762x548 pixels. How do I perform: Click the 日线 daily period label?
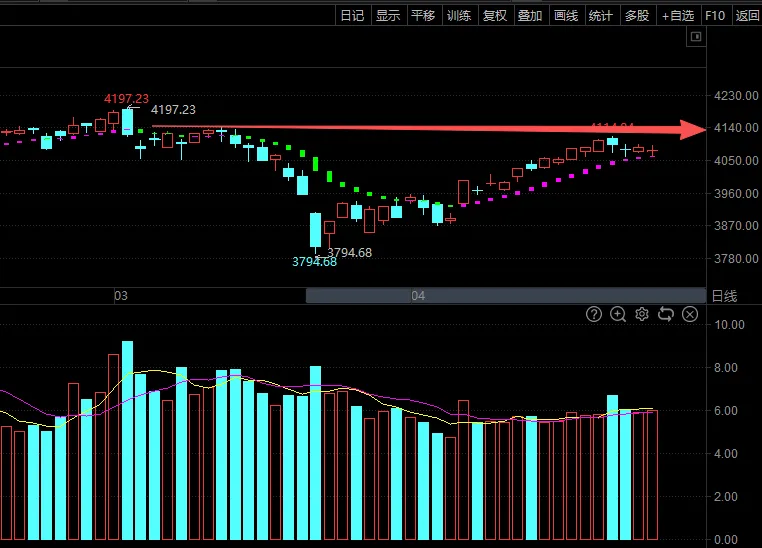pos(725,296)
